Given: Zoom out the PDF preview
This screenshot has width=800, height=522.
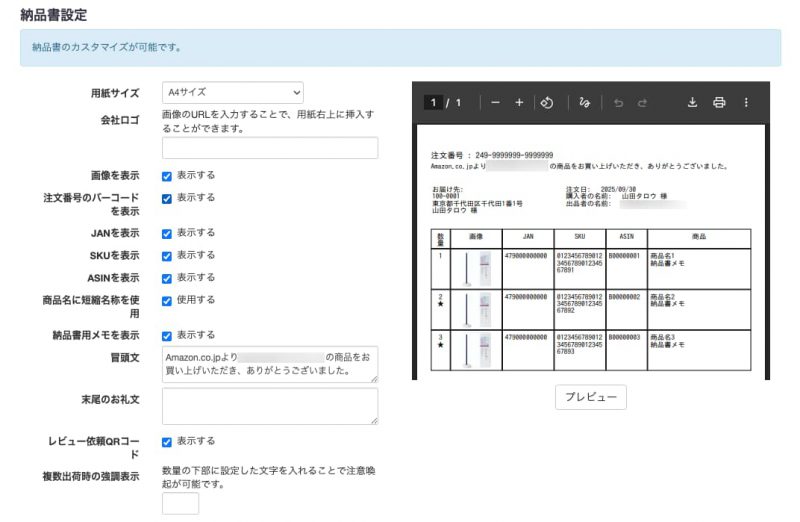Looking at the screenshot, I should (x=495, y=103).
